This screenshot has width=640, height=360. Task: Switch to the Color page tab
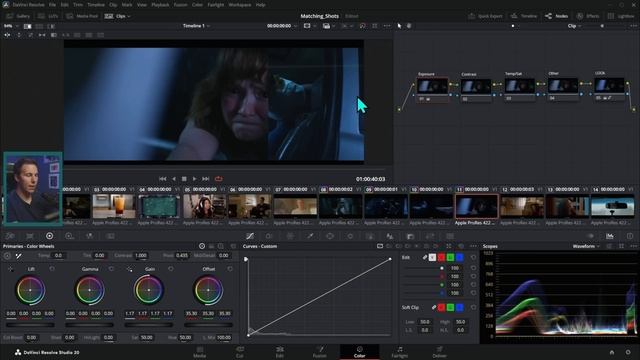point(359,352)
